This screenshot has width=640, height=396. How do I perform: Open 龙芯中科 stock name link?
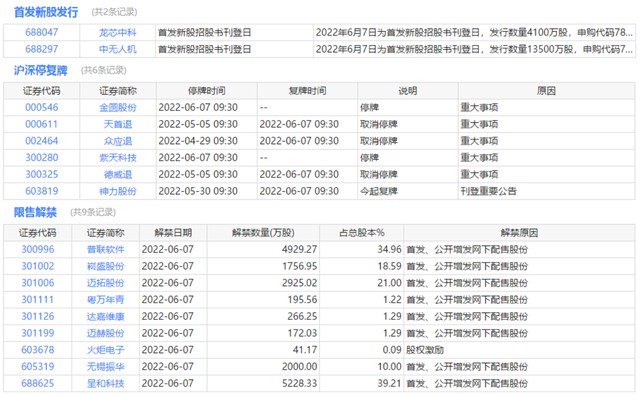tap(118, 33)
